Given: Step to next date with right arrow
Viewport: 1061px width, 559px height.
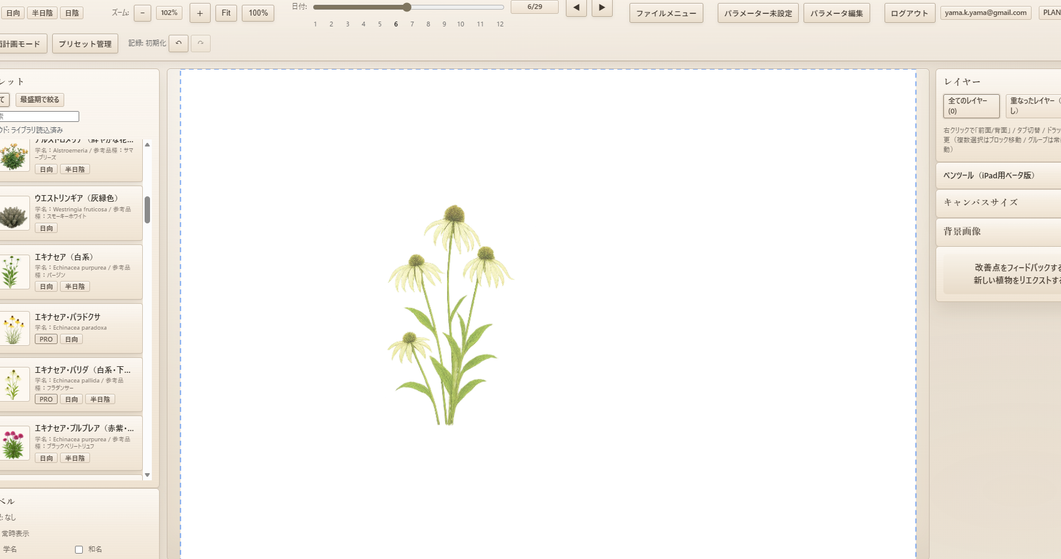Looking at the screenshot, I should tap(602, 7).
